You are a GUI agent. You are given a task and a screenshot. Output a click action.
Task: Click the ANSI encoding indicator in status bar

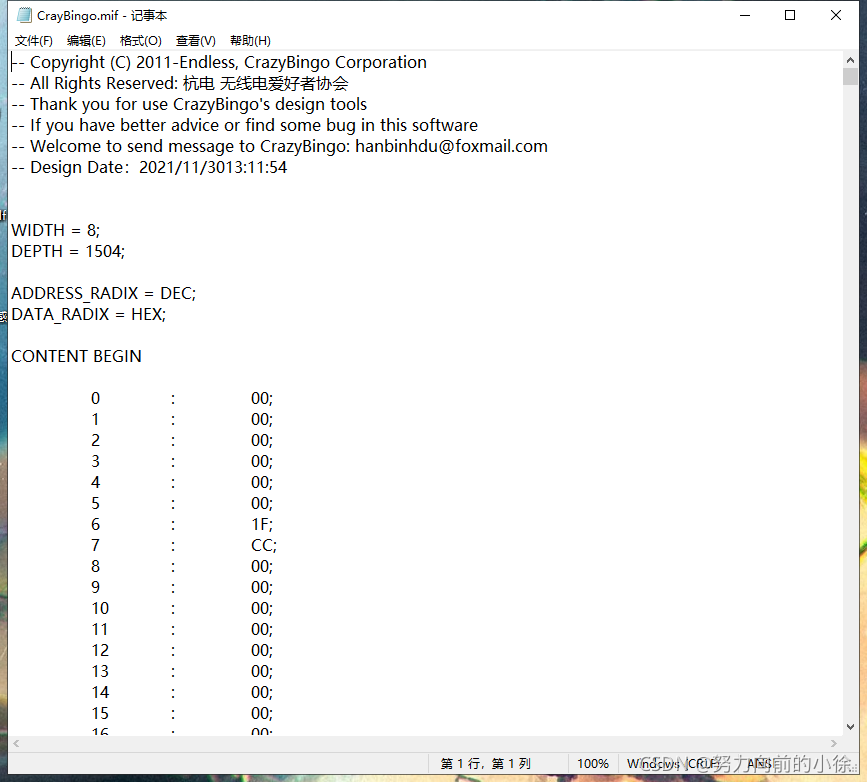759,763
